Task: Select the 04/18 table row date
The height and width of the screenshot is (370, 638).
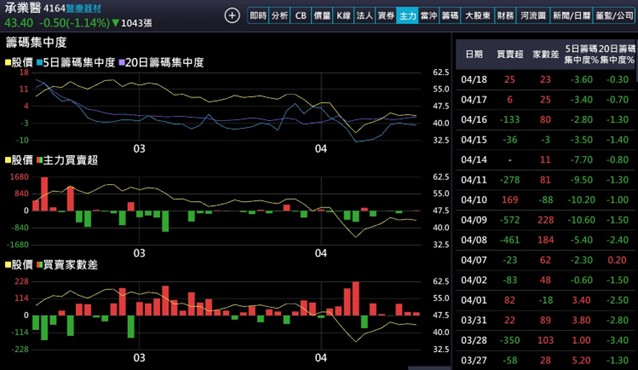Action: tap(474, 79)
